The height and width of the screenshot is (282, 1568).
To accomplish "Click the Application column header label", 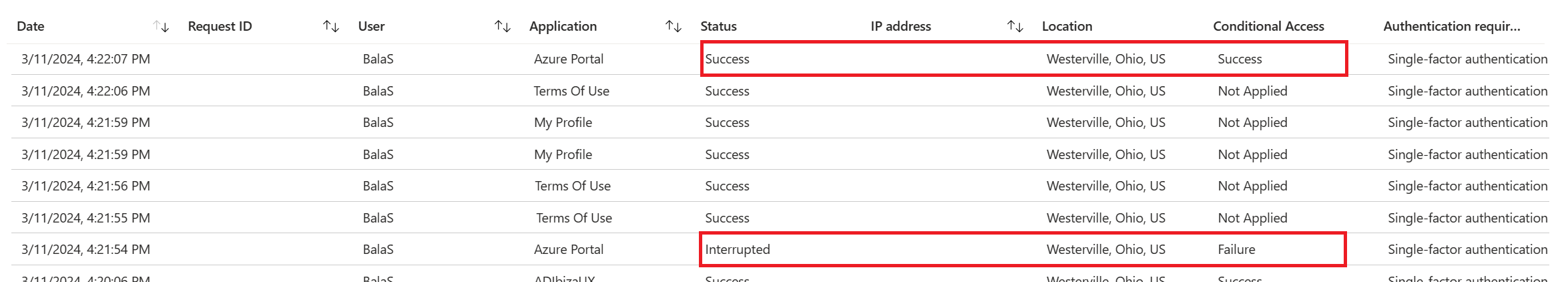I will [x=563, y=27].
